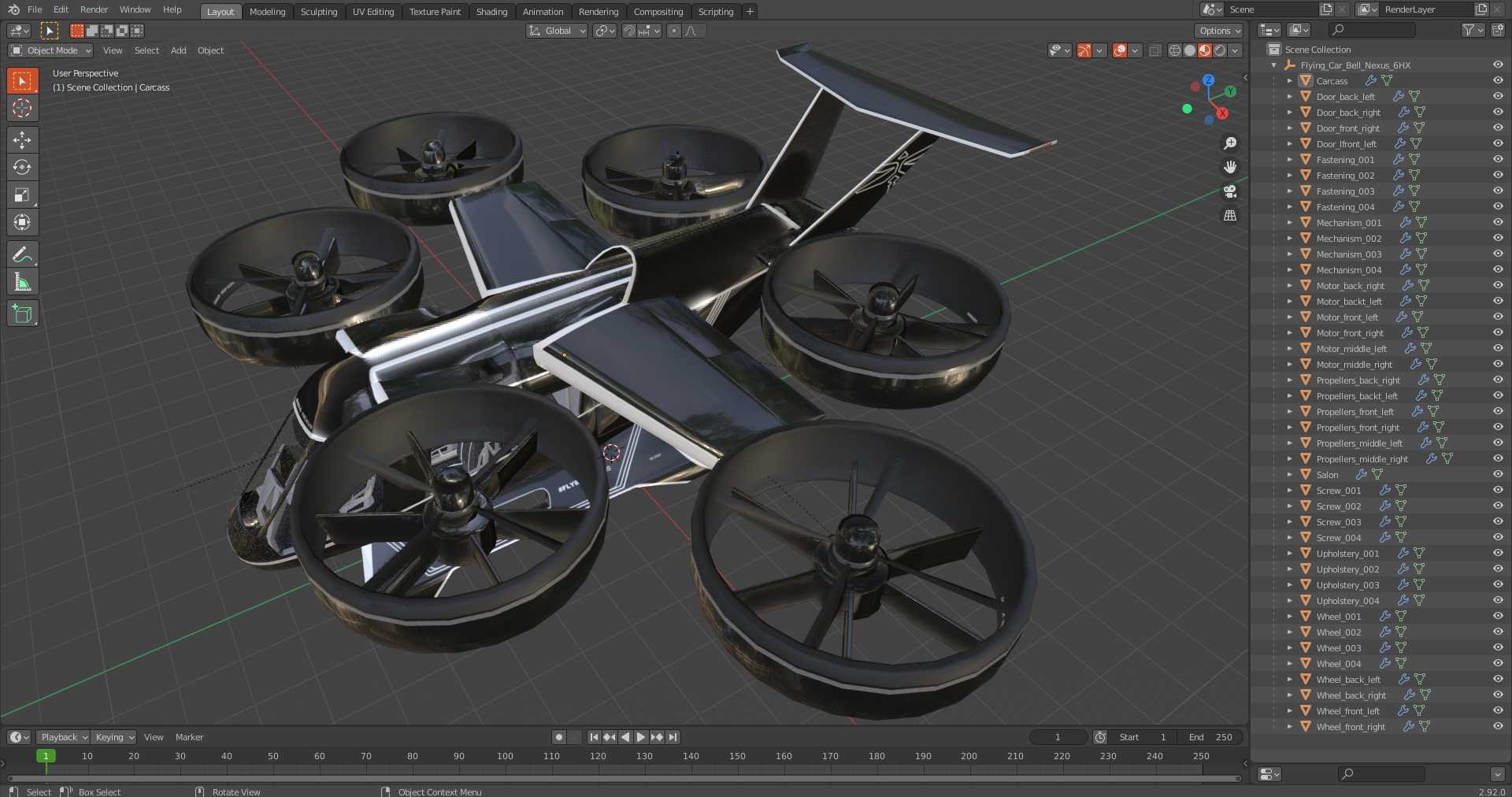This screenshot has width=1512, height=797.
Task: Pick the Add Cube tool
Action: pos(22,313)
